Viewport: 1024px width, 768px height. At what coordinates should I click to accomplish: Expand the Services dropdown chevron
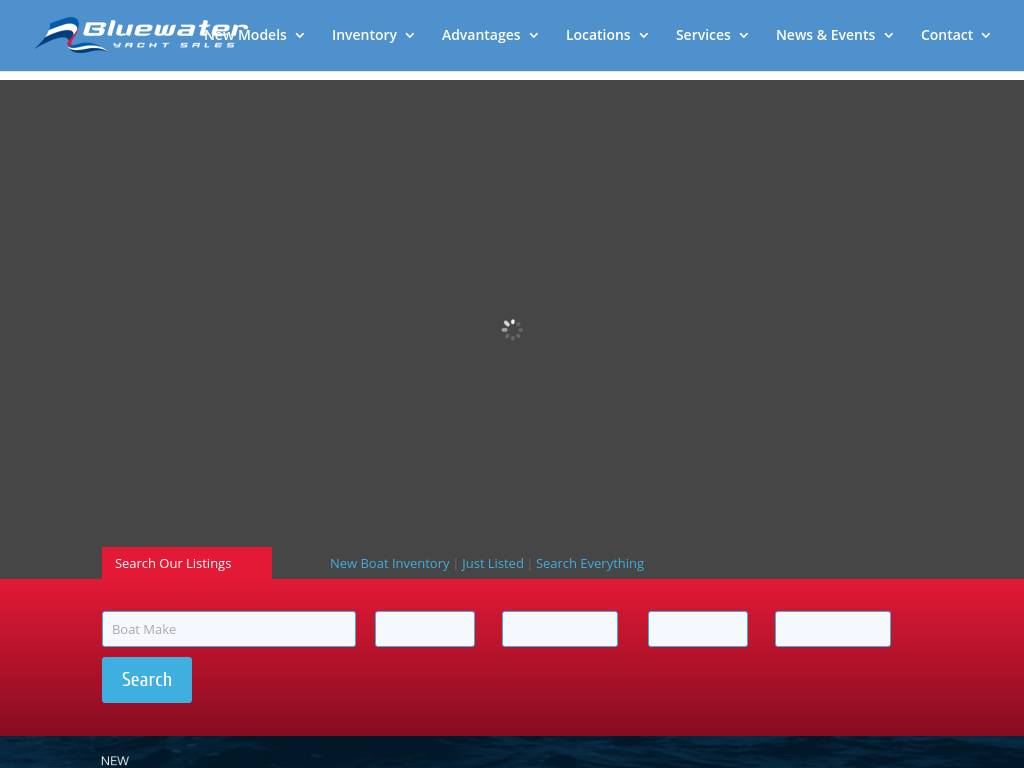coord(743,36)
